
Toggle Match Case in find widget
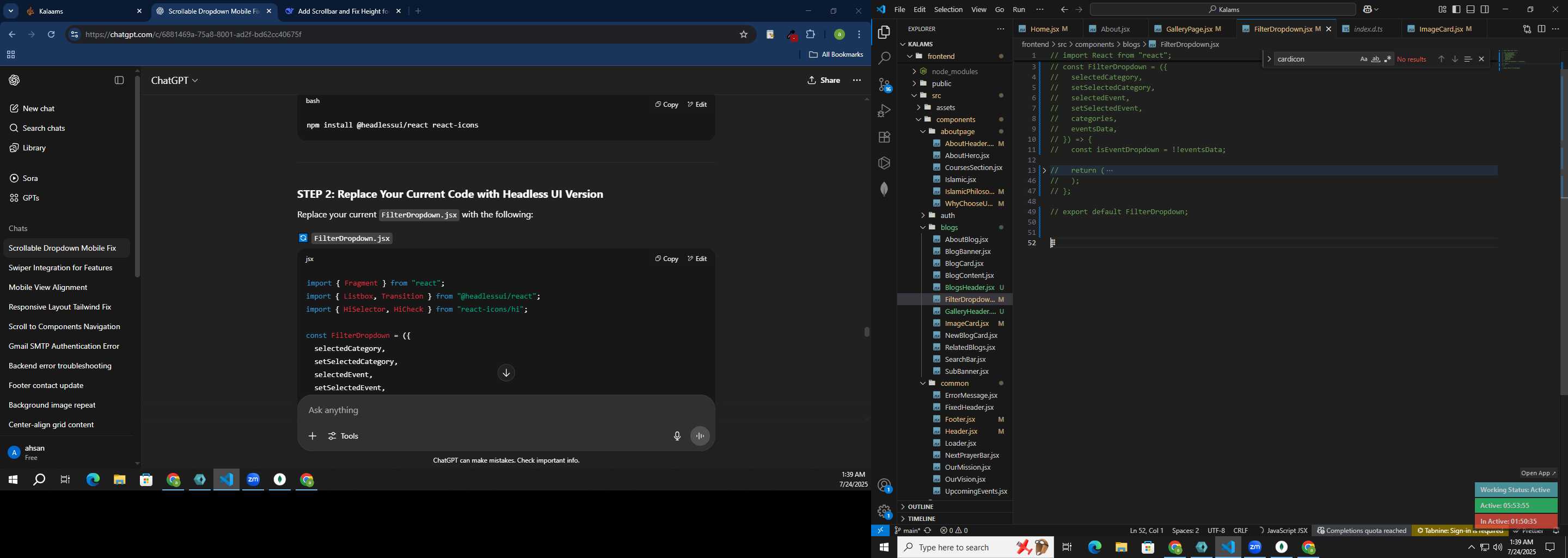(x=1363, y=59)
